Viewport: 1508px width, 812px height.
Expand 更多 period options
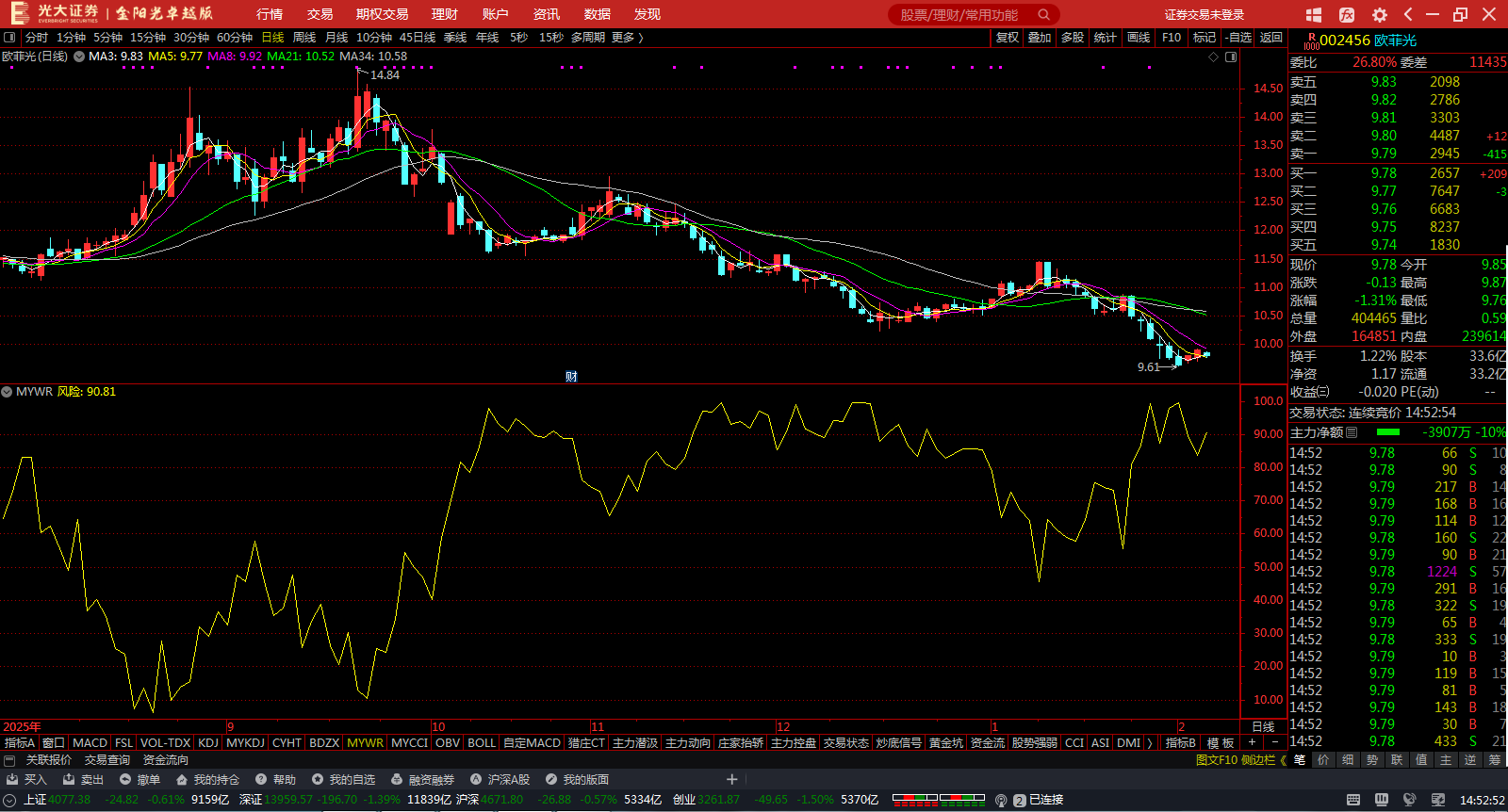point(627,38)
